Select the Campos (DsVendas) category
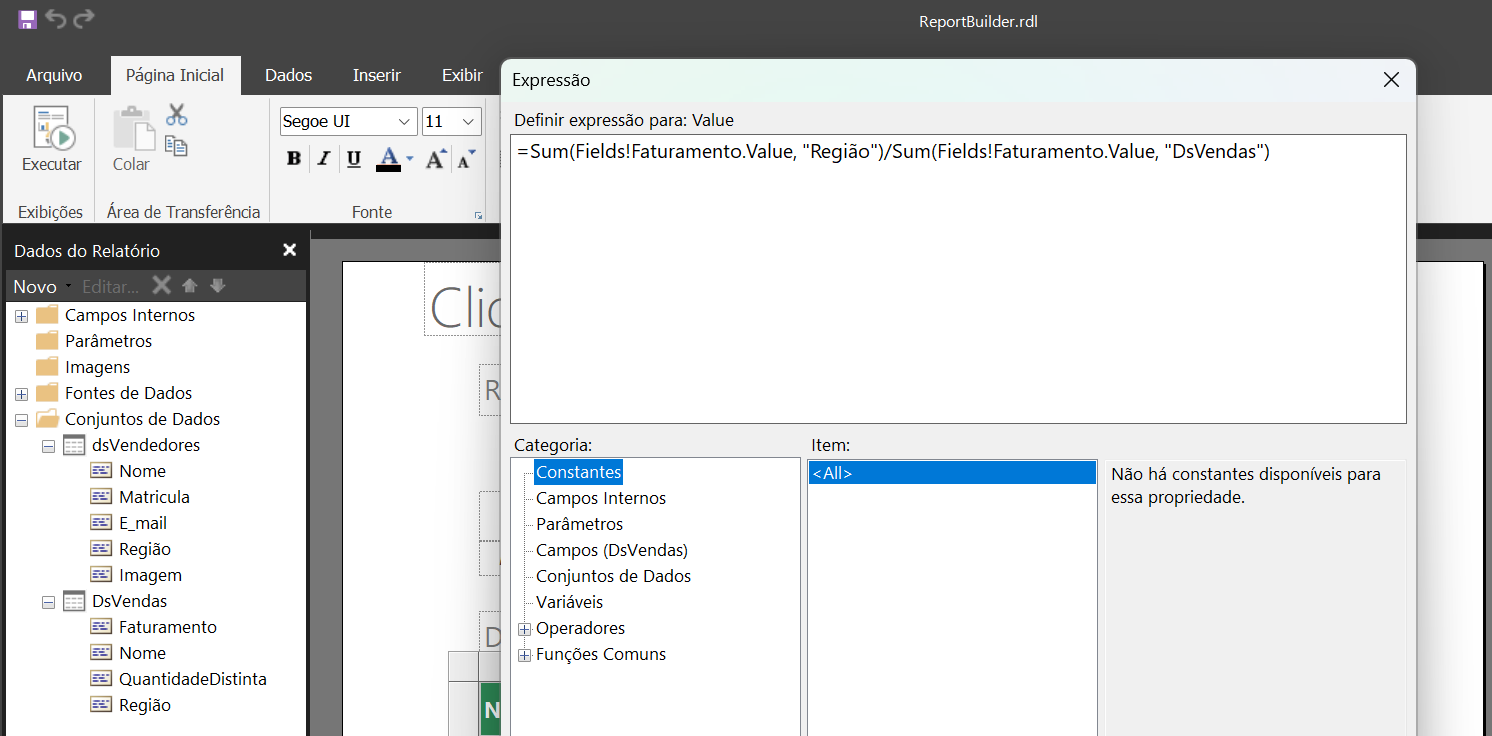 point(612,550)
